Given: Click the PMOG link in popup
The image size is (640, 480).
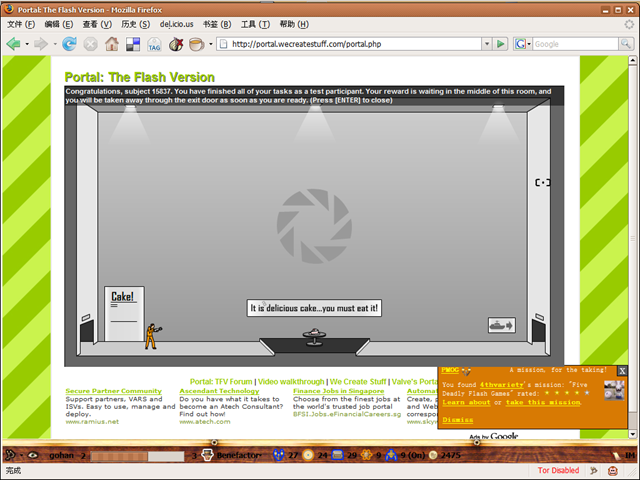Looking at the screenshot, I should click(450, 370).
